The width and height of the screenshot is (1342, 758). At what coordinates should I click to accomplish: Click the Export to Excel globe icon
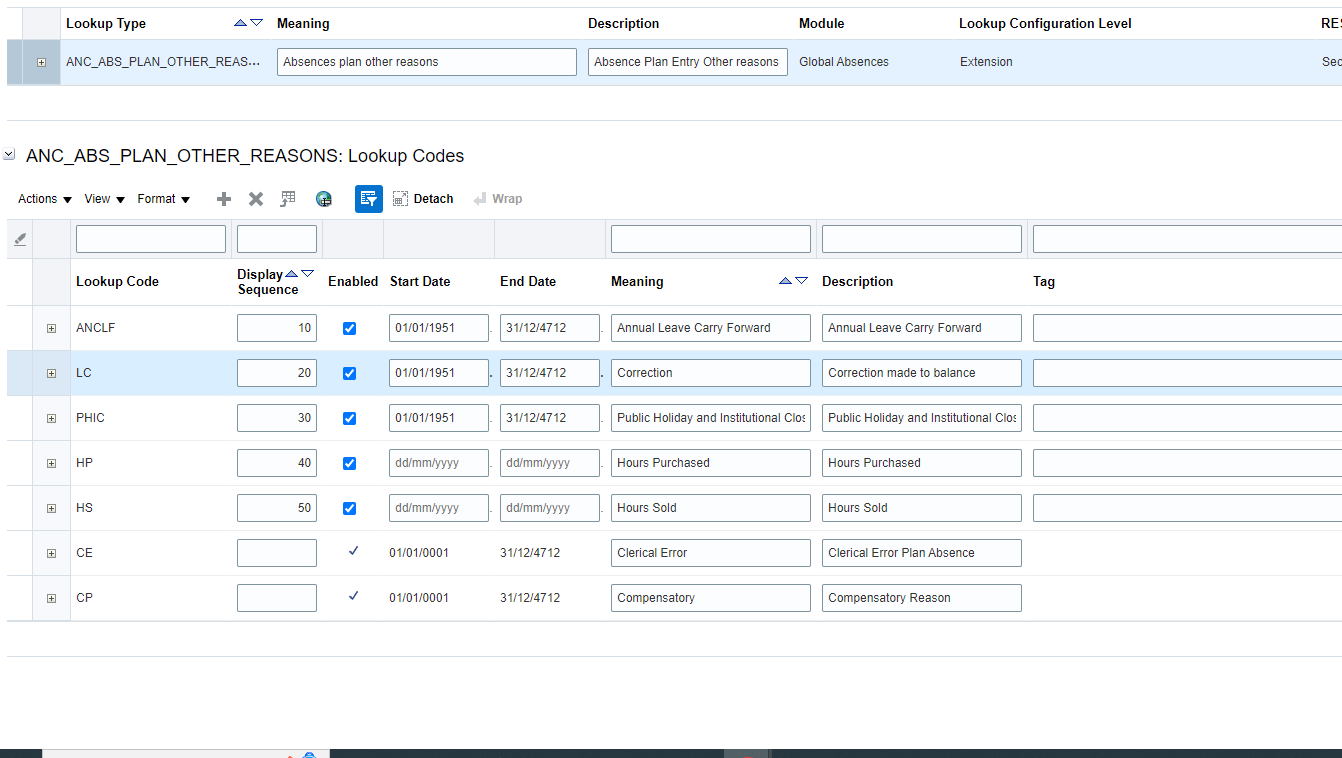point(324,198)
